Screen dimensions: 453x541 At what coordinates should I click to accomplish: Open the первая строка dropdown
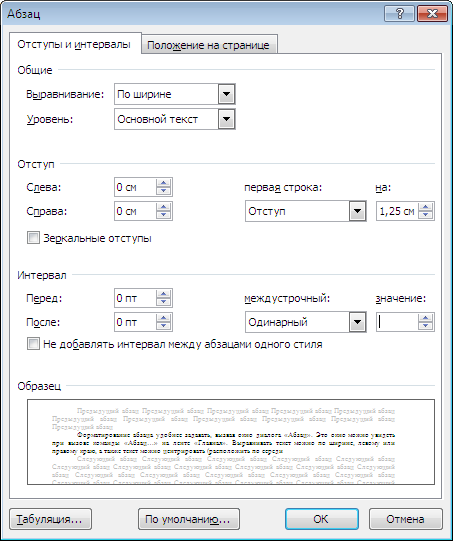pos(357,211)
